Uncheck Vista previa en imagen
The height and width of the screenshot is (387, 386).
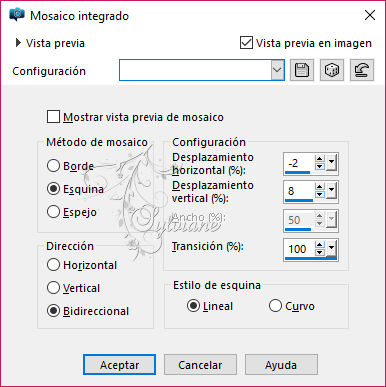(246, 43)
